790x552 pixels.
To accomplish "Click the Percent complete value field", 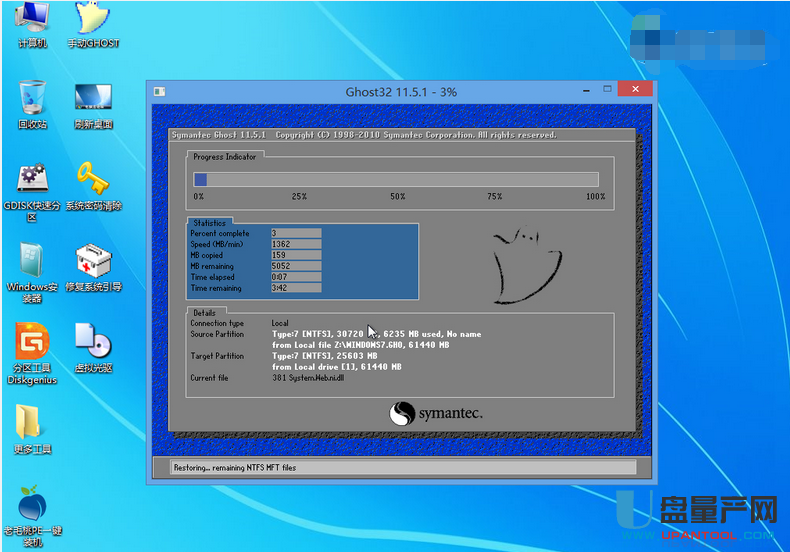I will 296,233.
